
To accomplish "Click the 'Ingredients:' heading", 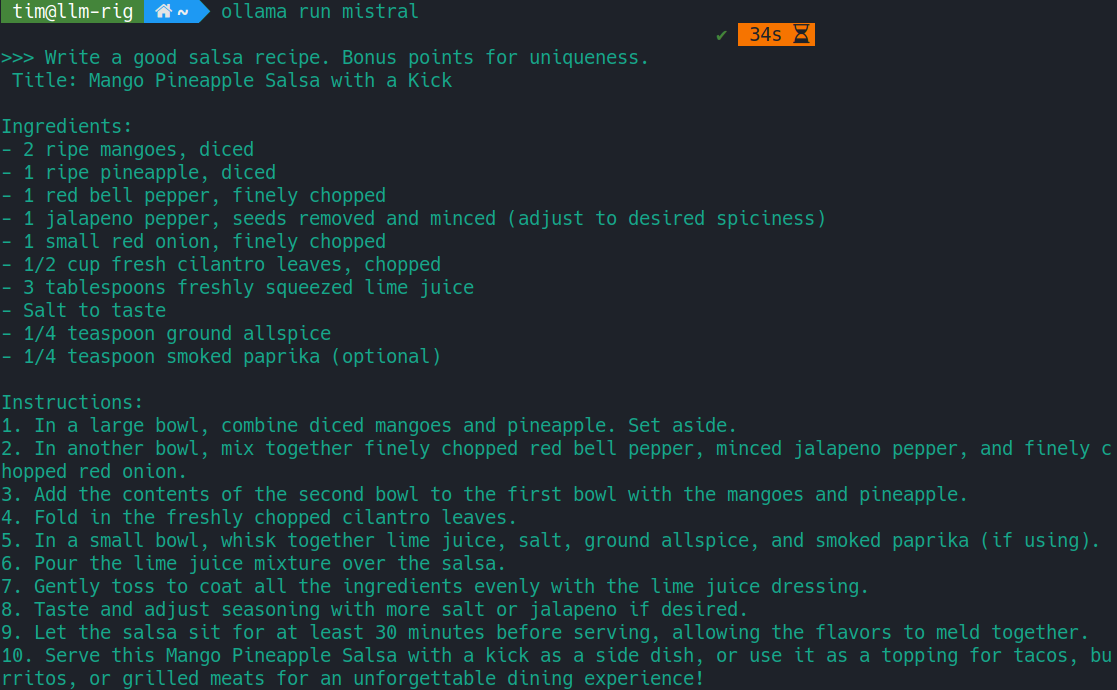I will [x=67, y=127].
